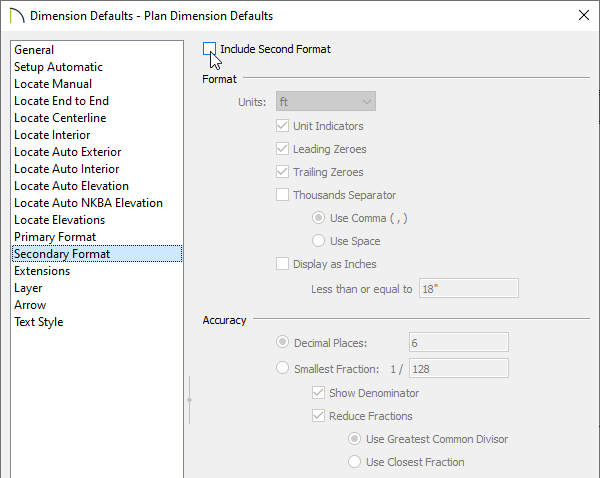
Task: Open the Units dropdown
Action: click(326, 101)
